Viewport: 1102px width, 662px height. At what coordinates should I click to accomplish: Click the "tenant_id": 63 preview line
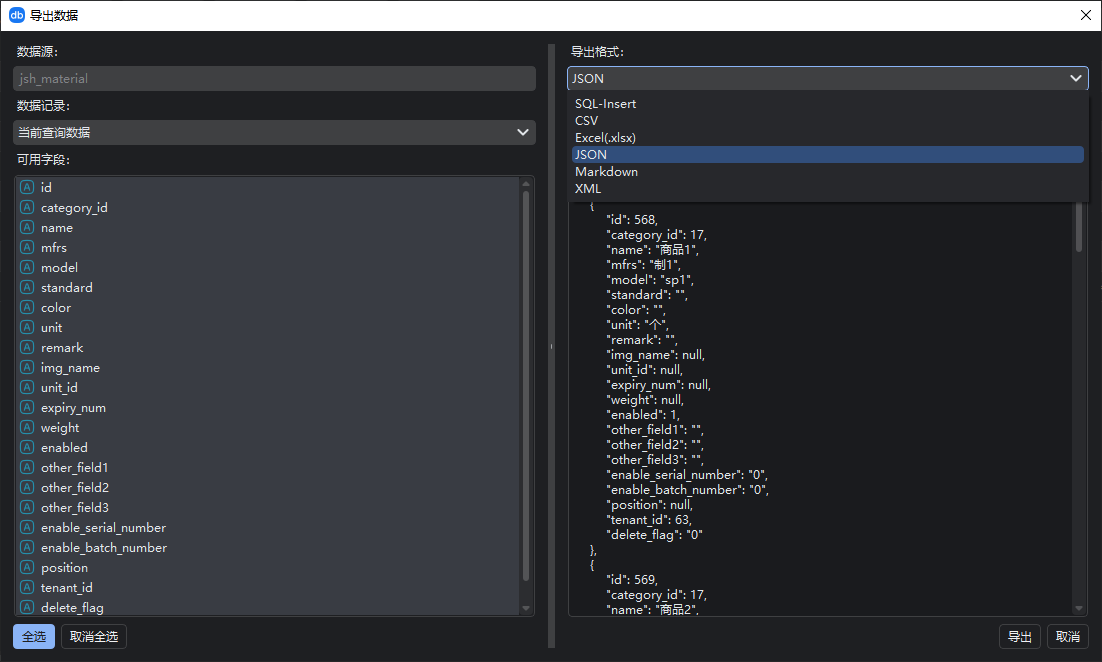coord(649,520)
